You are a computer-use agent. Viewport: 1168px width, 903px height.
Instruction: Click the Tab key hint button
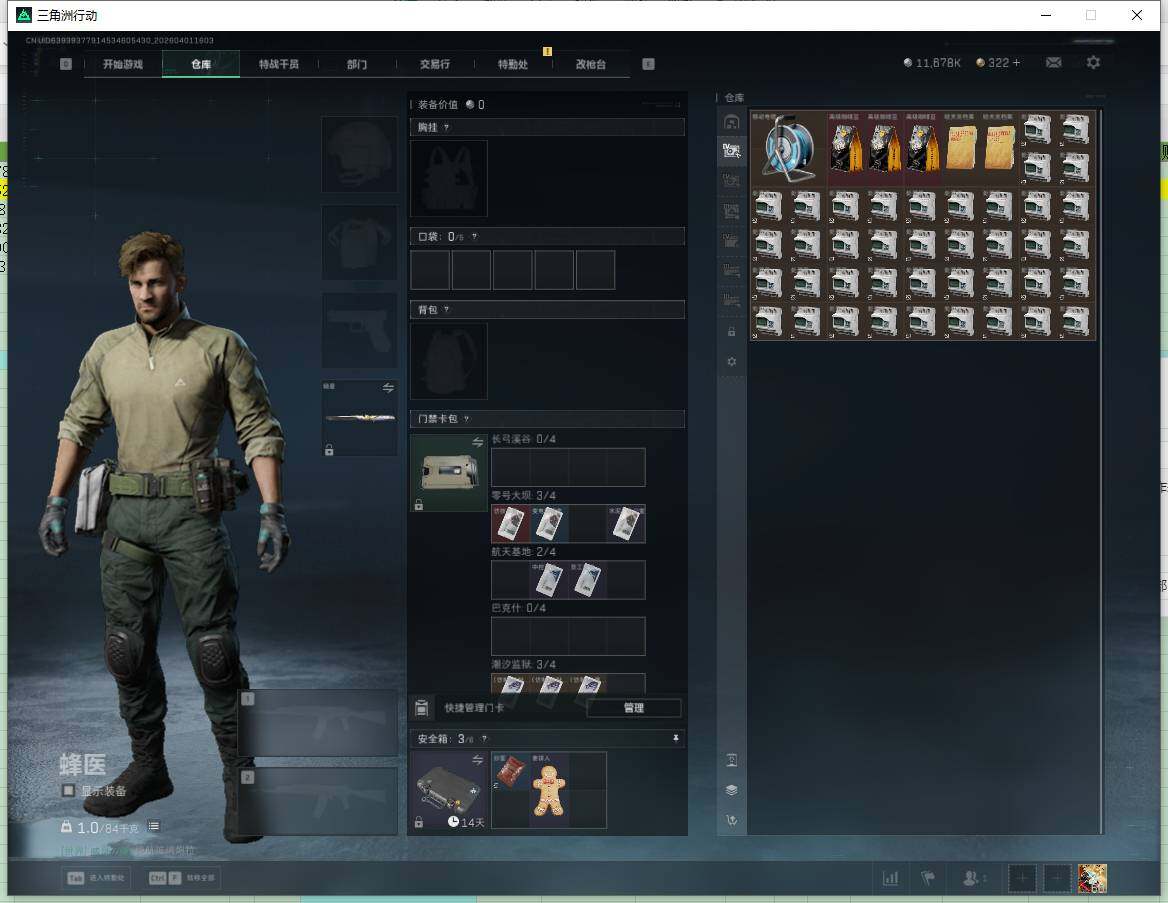click(98, 878)
